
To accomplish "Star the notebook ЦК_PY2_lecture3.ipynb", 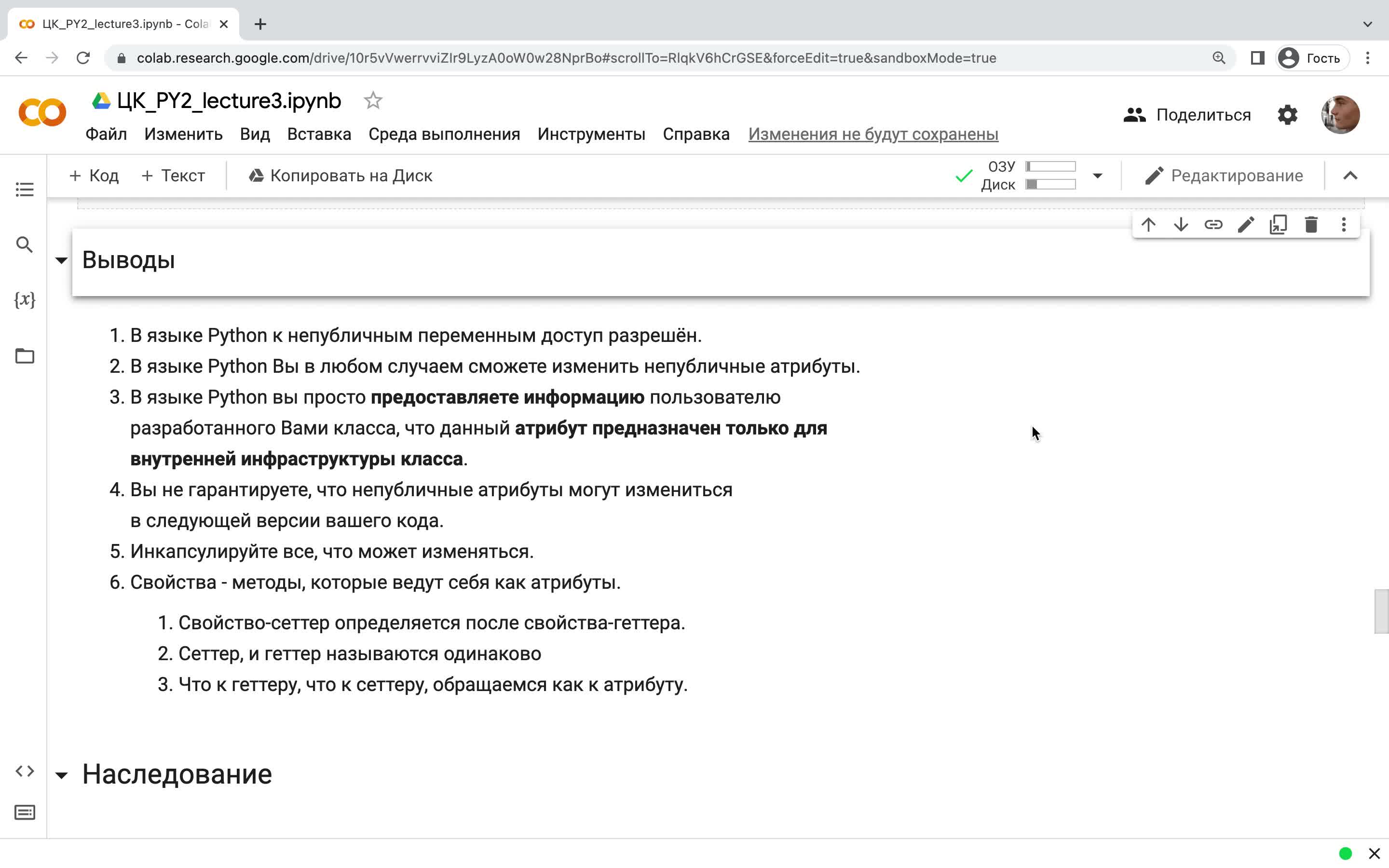I will (x=373, y=100).
